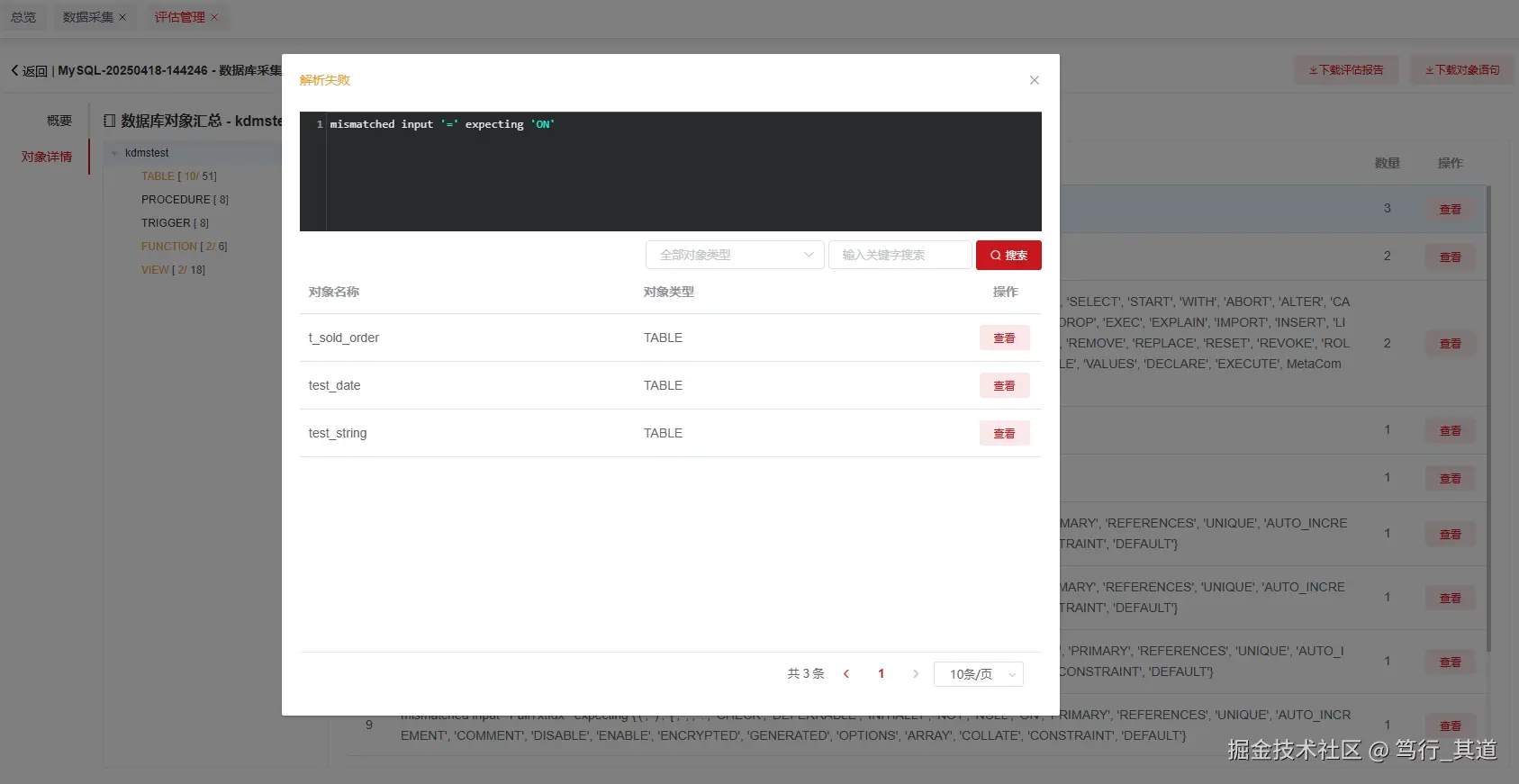This screenshot has height=784, width=1519.
Task: Click the 搜索 button
Action: point(1008,255)
